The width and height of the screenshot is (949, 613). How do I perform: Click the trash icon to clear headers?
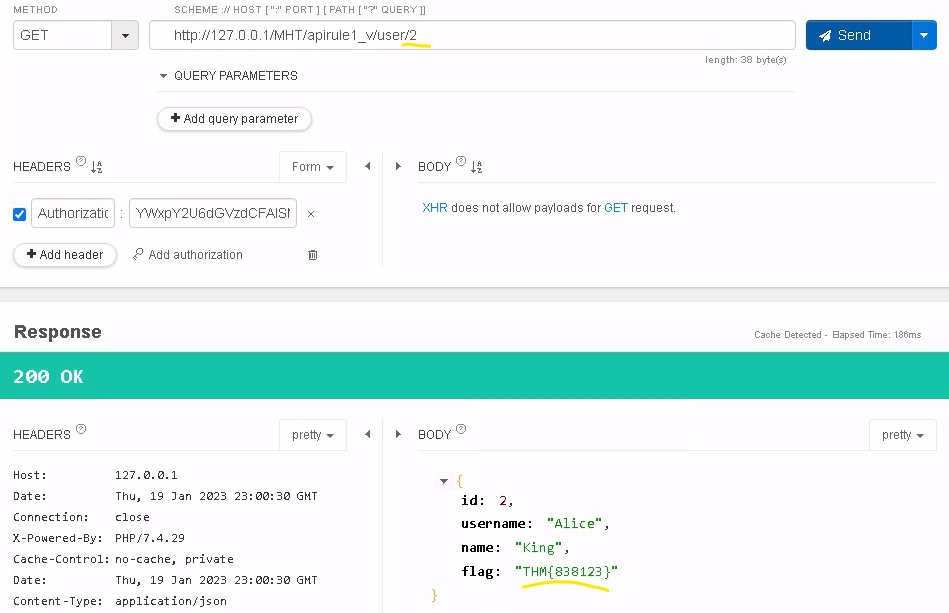[312, 255]
